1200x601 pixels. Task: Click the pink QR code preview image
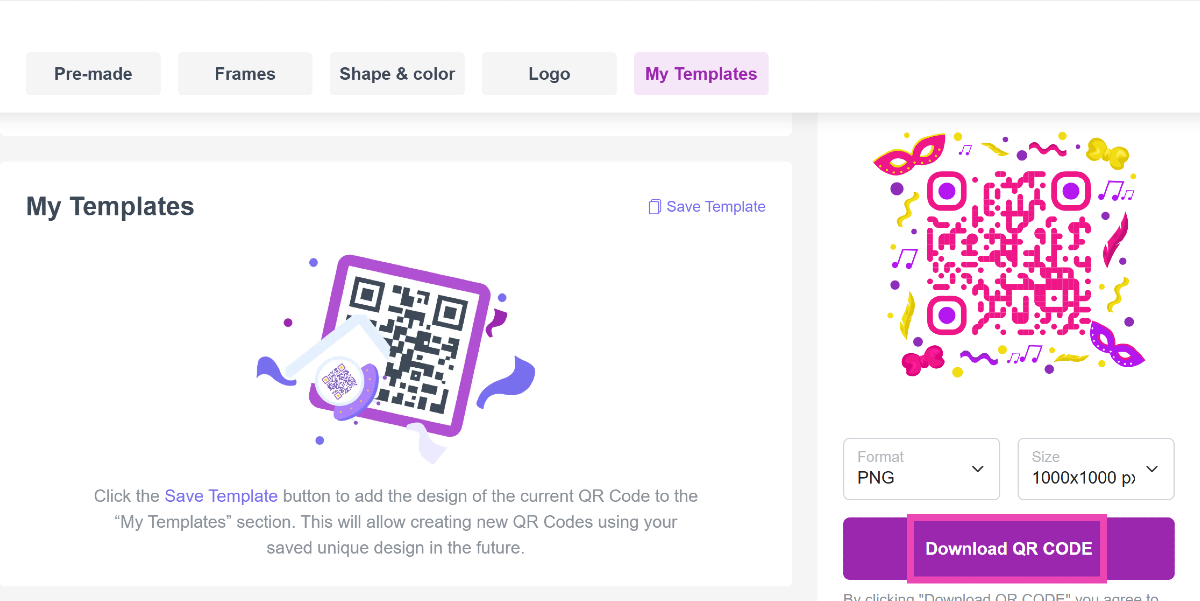pyautogui.click(x=1008, y=252)
